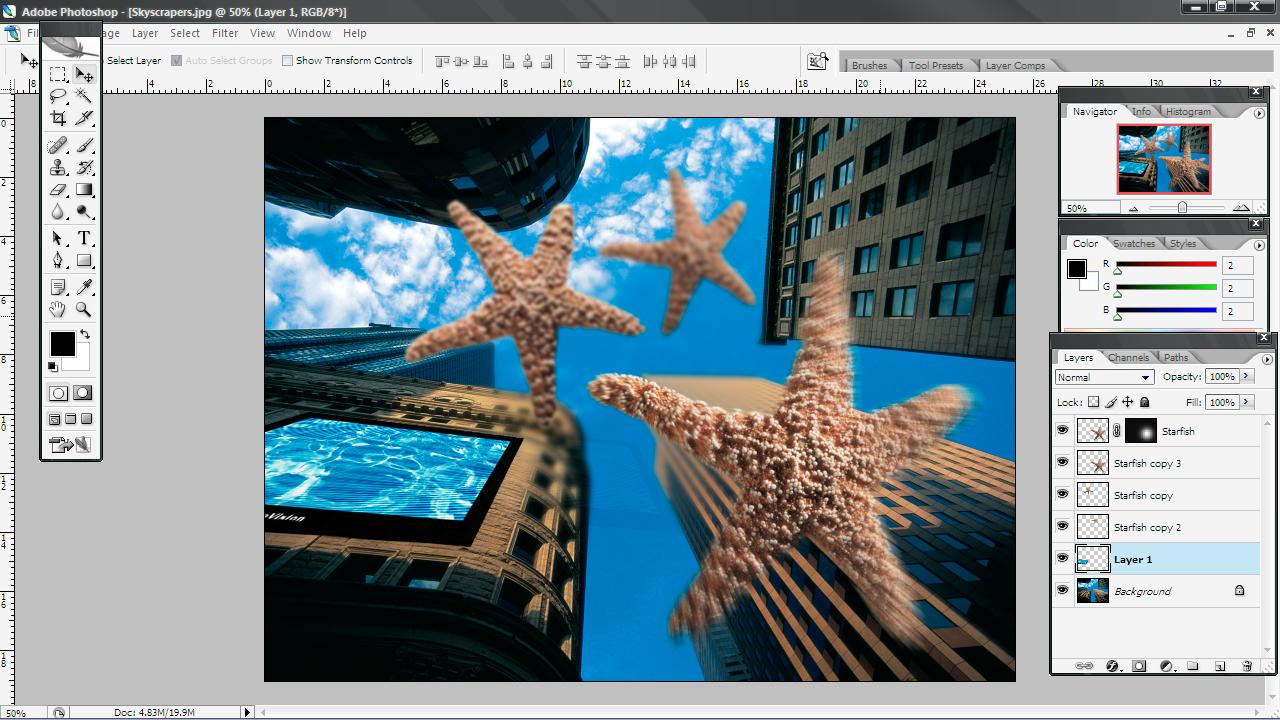Select the Blur tool
This screenshot has height=720, width=1280.
tap(58, 212)
